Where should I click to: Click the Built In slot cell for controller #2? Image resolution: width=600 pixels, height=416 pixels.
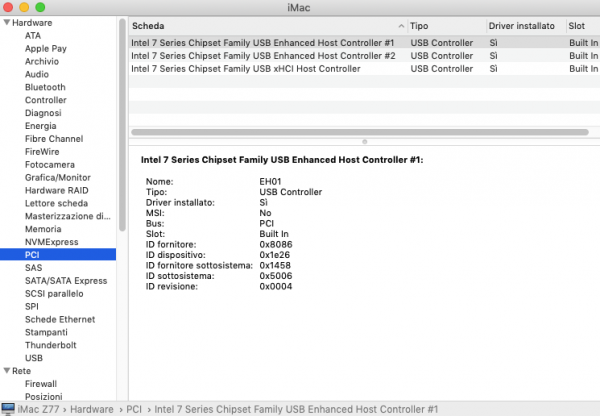(584, 56)
